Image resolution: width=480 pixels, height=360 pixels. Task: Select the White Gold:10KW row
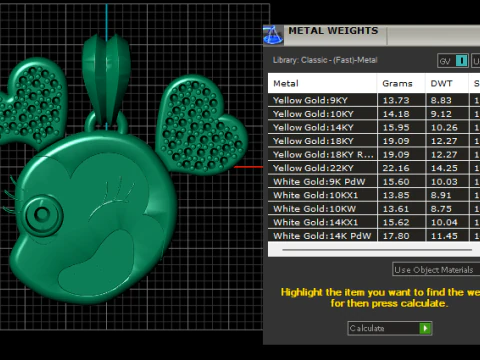[374, 209]
